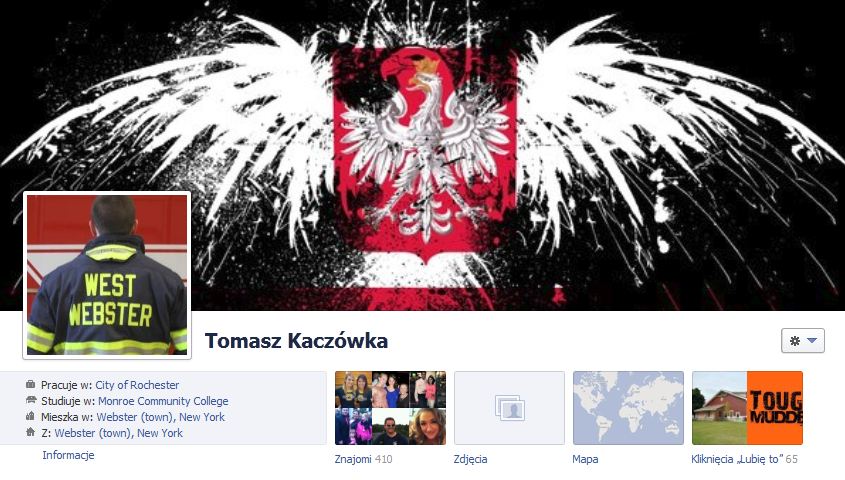Click the graduation cap education icon
Image resolution: width=845 pixels, height=480 pixels.
(31, 400)
